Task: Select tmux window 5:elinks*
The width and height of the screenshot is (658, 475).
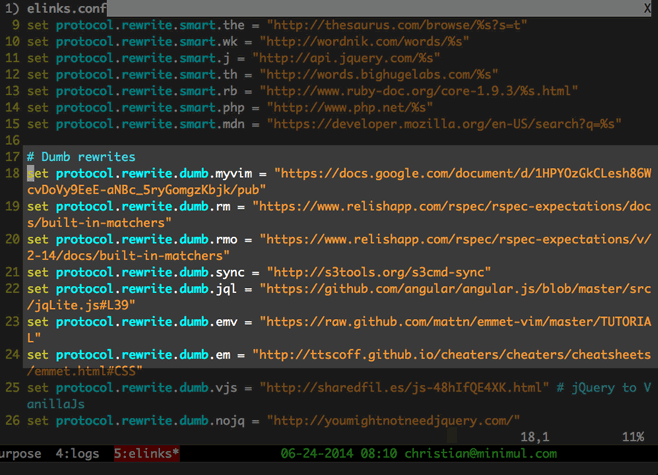Action: tap(146, 454)
